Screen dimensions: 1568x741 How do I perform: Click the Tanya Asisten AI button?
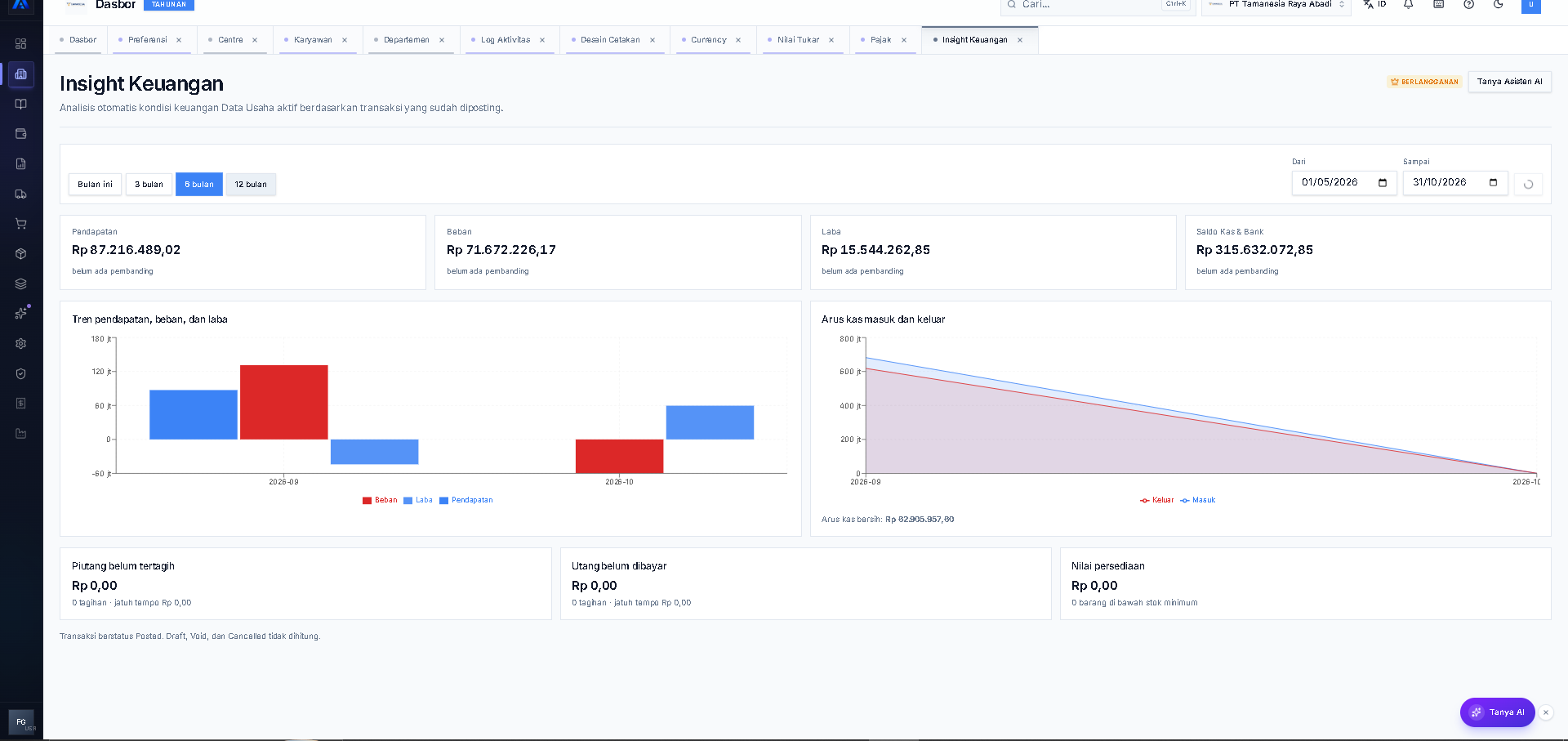click(1509, 82)
